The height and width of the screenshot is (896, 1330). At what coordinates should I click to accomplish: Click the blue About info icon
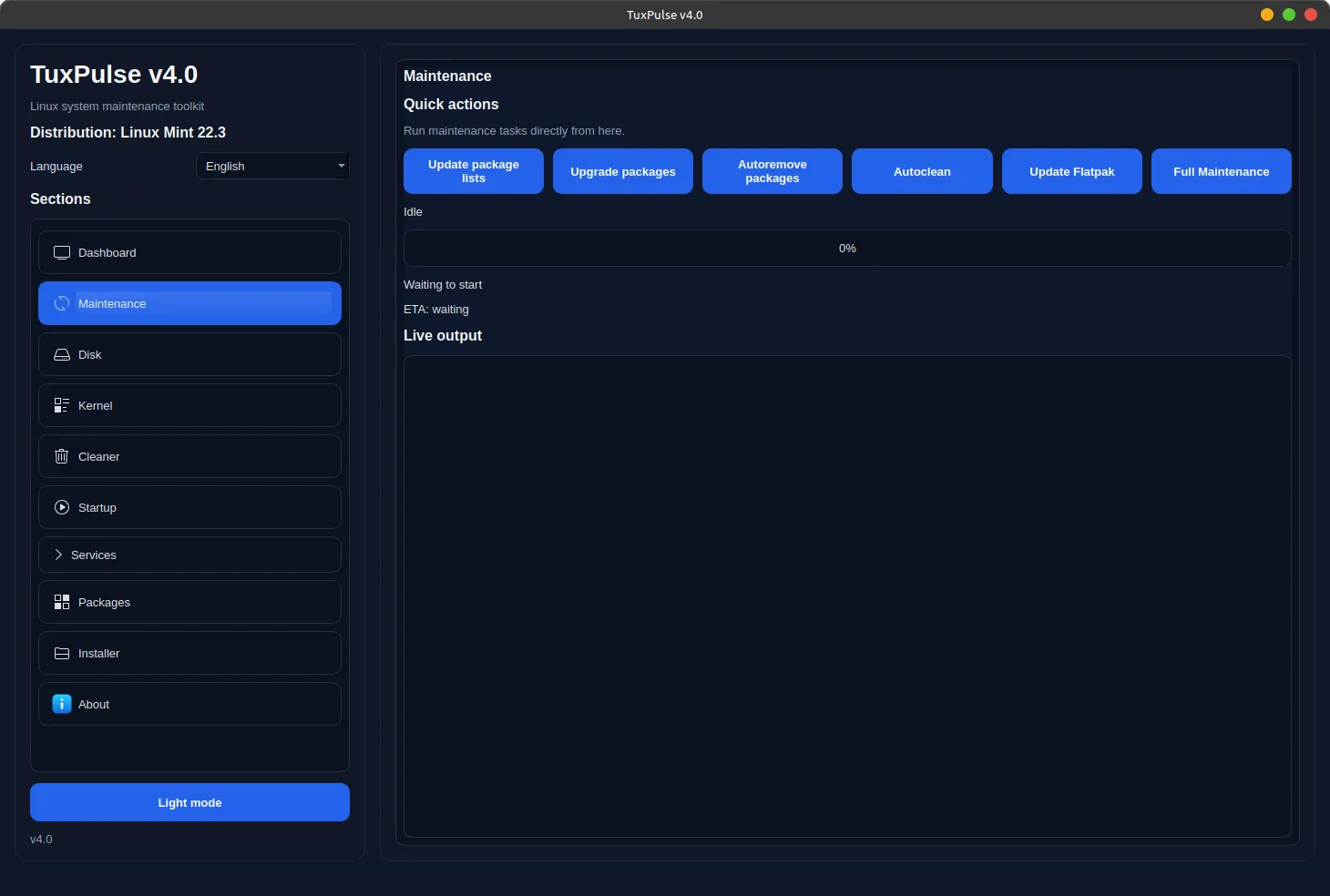pyautogui.click(x=62, y=704)
